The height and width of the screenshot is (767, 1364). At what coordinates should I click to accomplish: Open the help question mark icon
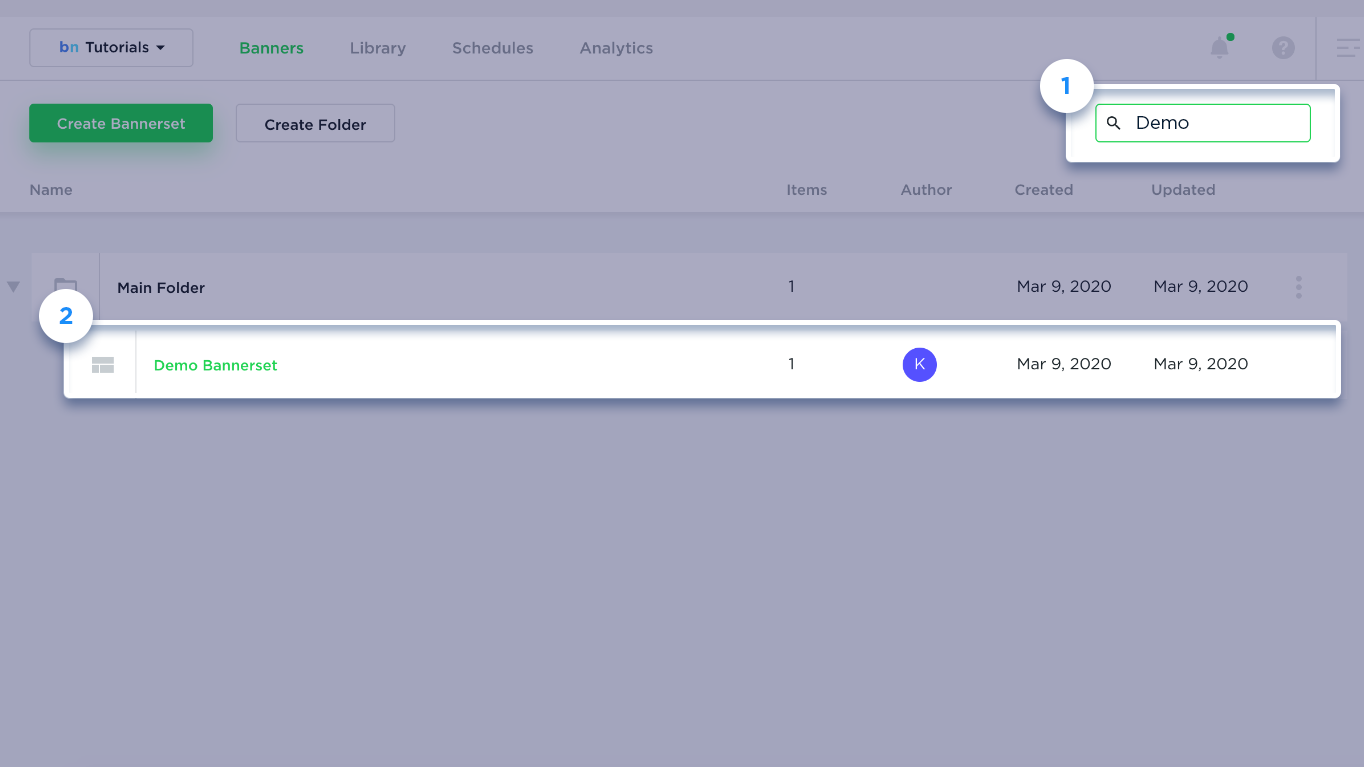pos(1283,48)
